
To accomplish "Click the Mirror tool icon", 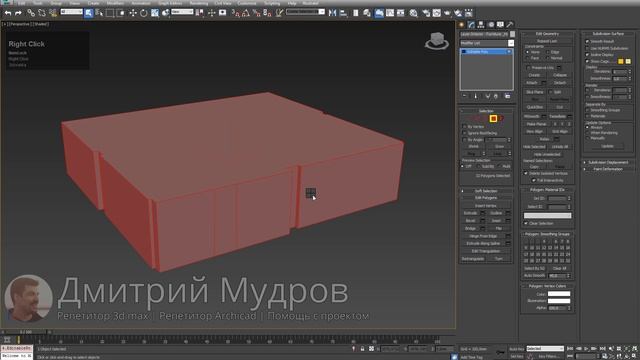I will pyautogui.click(x=333, y=13).
